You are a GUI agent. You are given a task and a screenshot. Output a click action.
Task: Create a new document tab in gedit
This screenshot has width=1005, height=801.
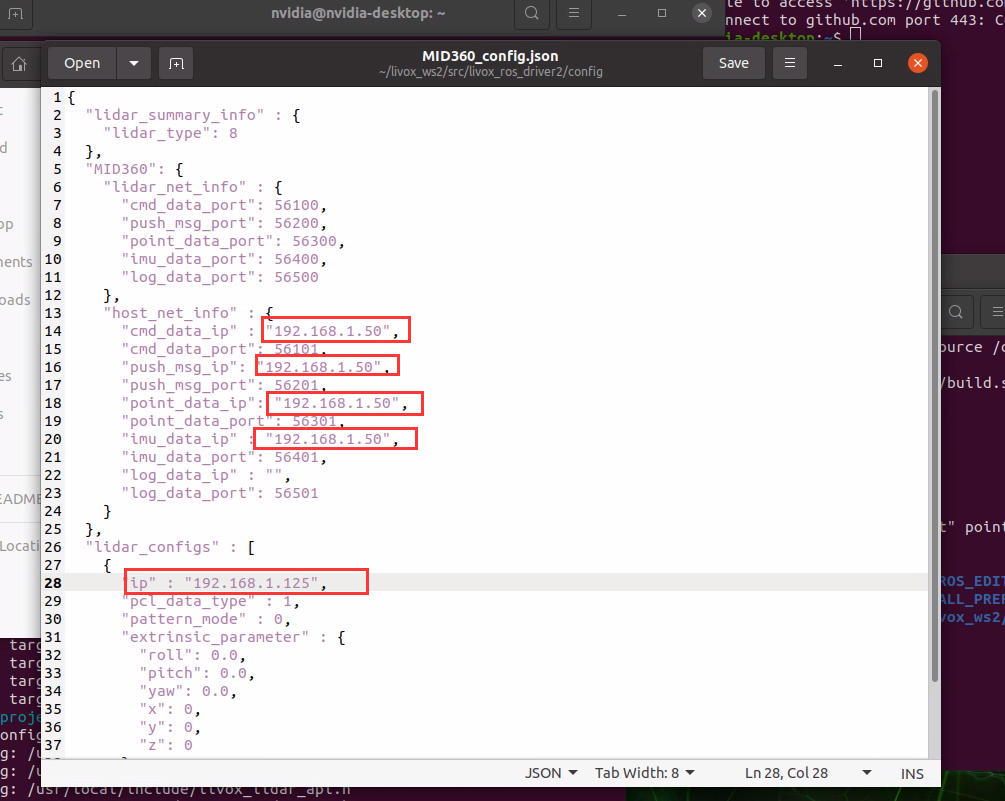tap(176, 63)
